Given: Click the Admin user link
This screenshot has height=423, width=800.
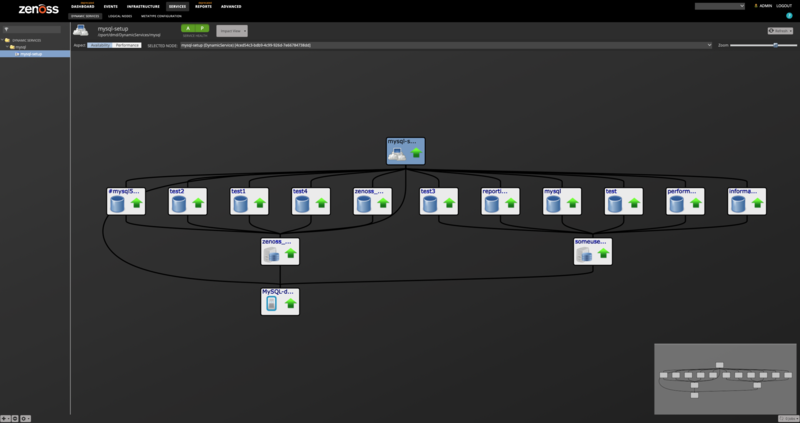Looking at the screenshot, I should tap(766, 6).
